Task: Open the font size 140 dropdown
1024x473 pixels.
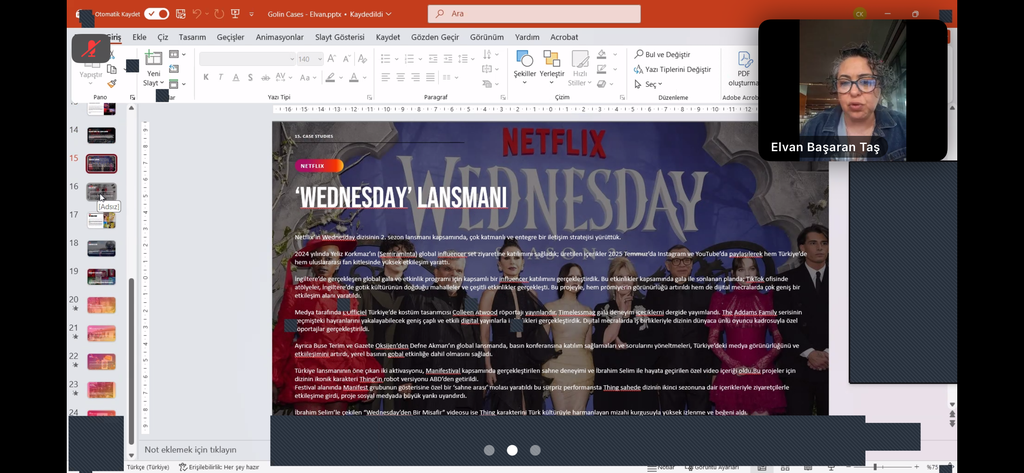Action: pyautogui.click(x=320, y=59)
